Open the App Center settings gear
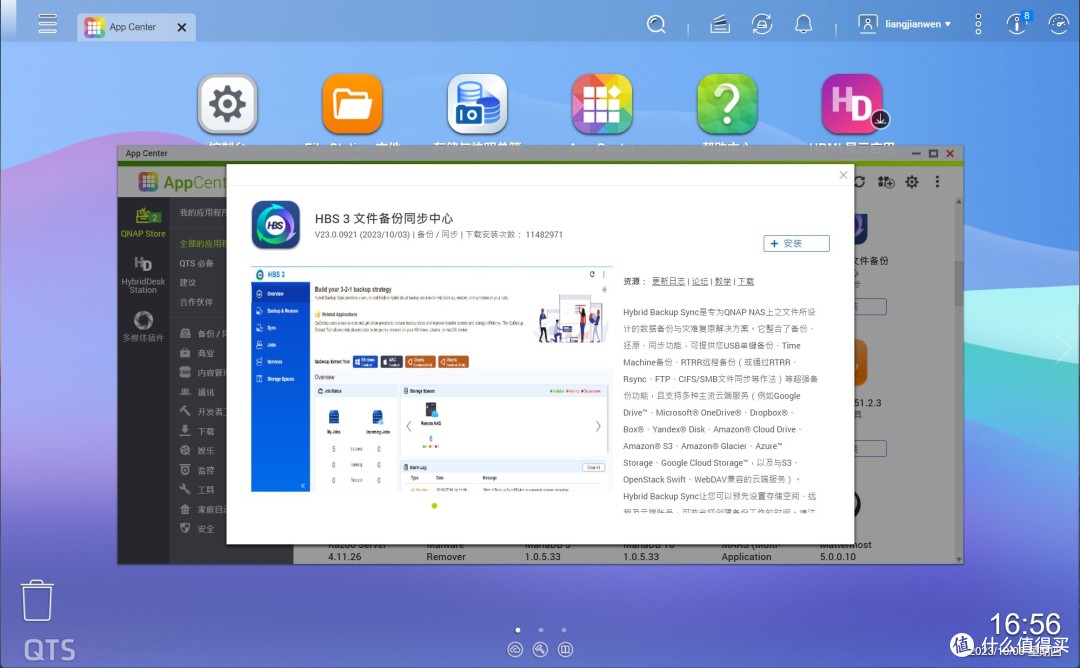This screenshot has width=1080, height=668. (x=912, y=182)
